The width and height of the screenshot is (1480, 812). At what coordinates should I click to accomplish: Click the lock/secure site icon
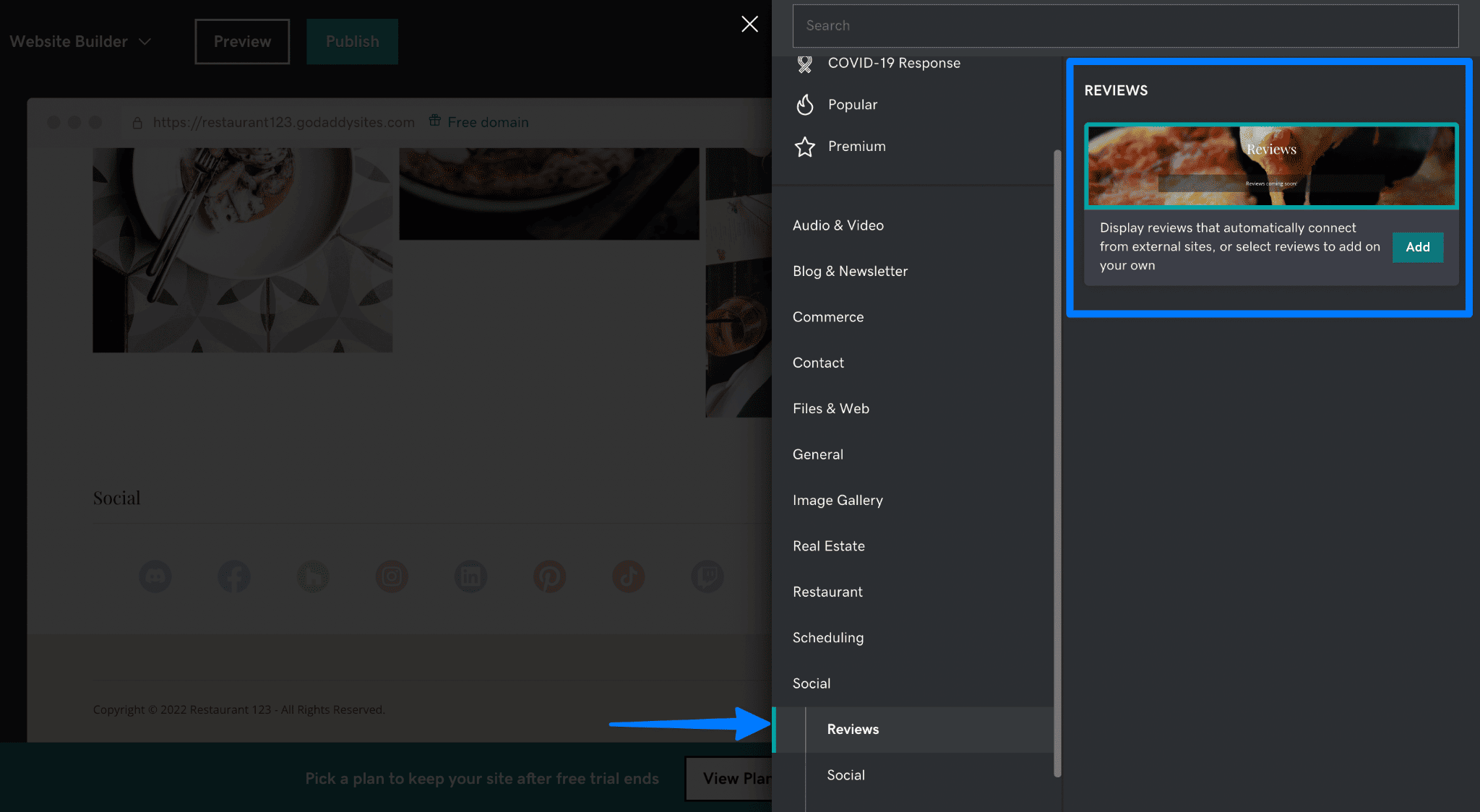pos(137,122)
